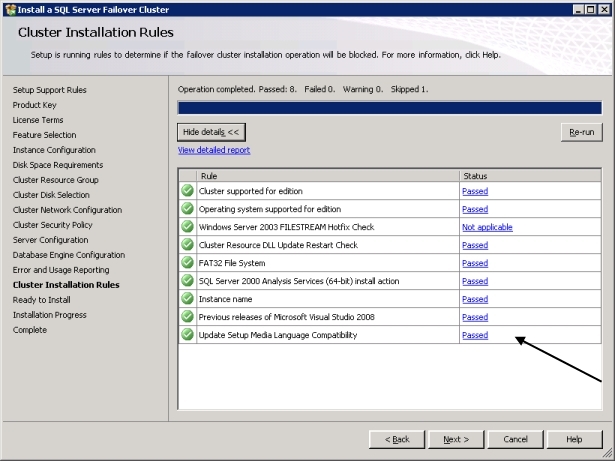Screen dimensions: 615x461
Task: Open Help for cluster installation rules
Action: [x=574, y=439]
